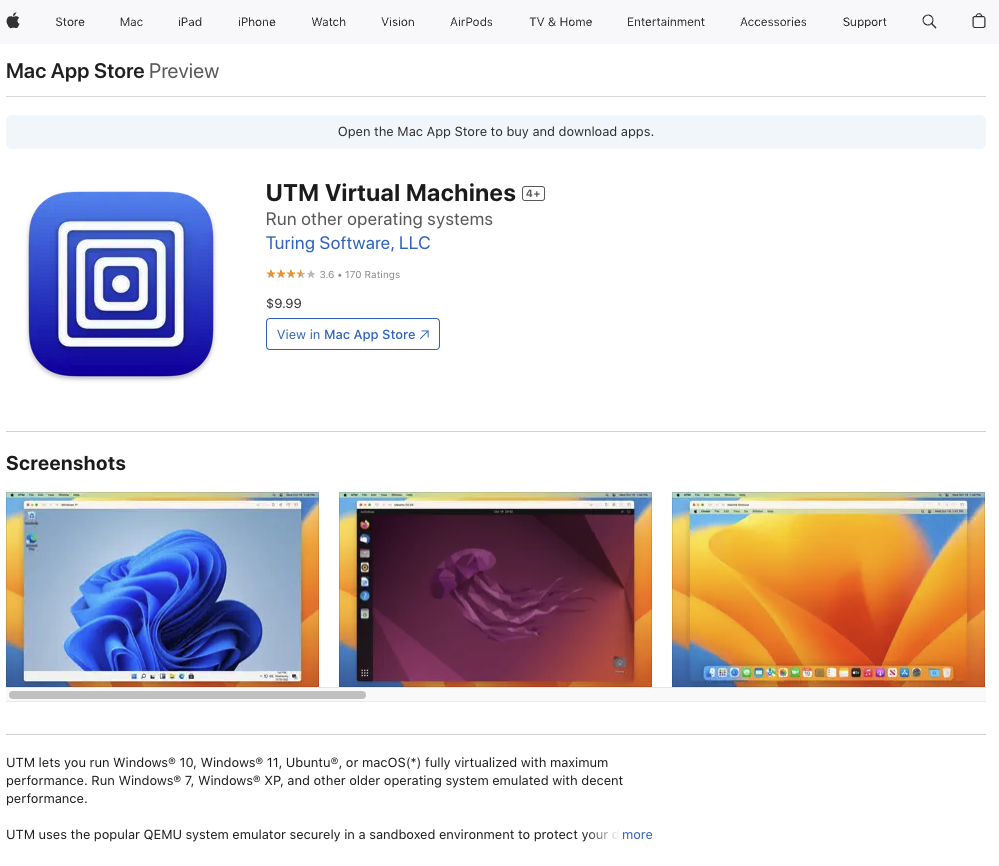Open the Vision menu
Screen dimensions: 999x866
coord(398,22)
